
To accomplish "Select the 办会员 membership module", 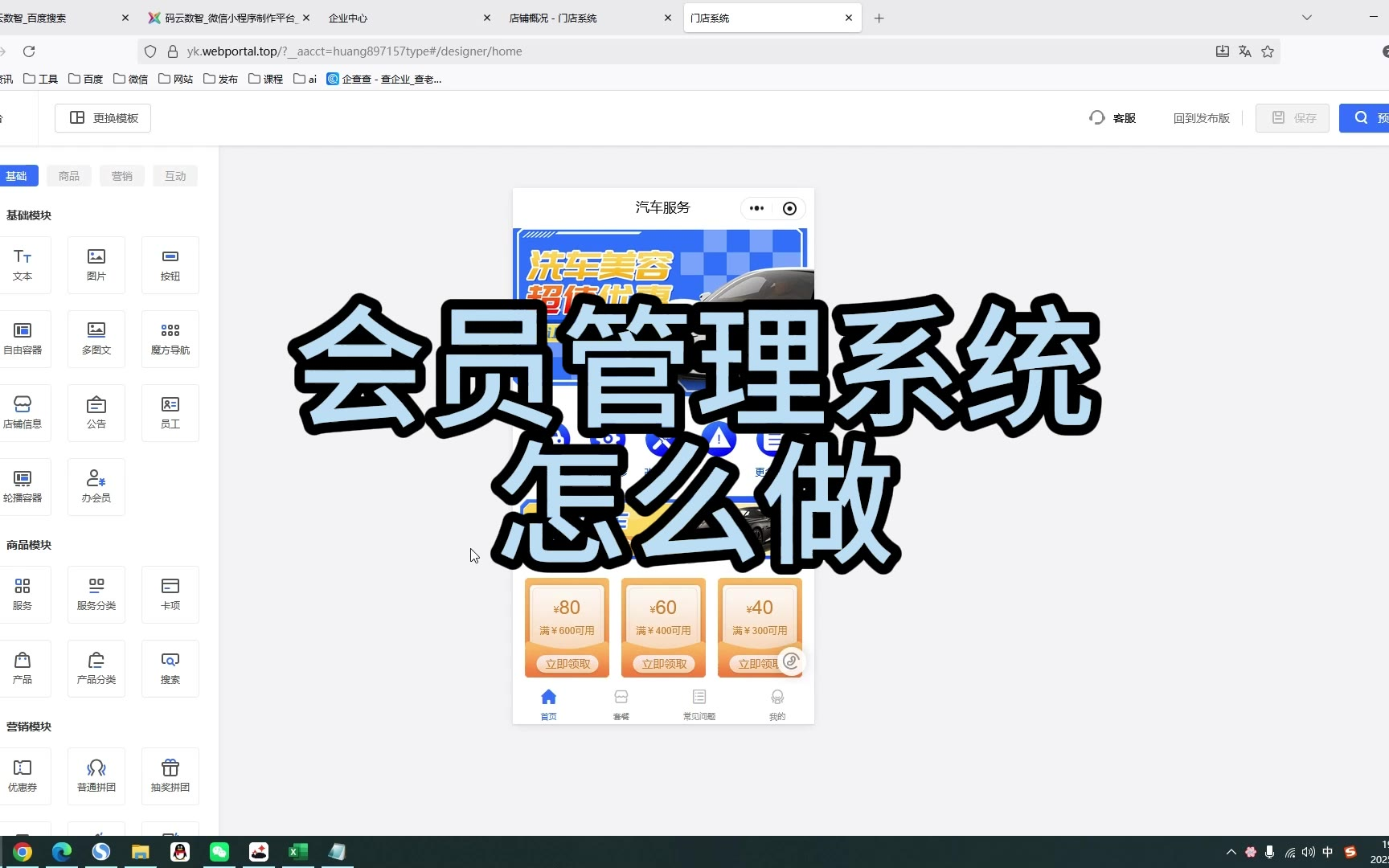I will pyautogui.click(x=96, y=486).
